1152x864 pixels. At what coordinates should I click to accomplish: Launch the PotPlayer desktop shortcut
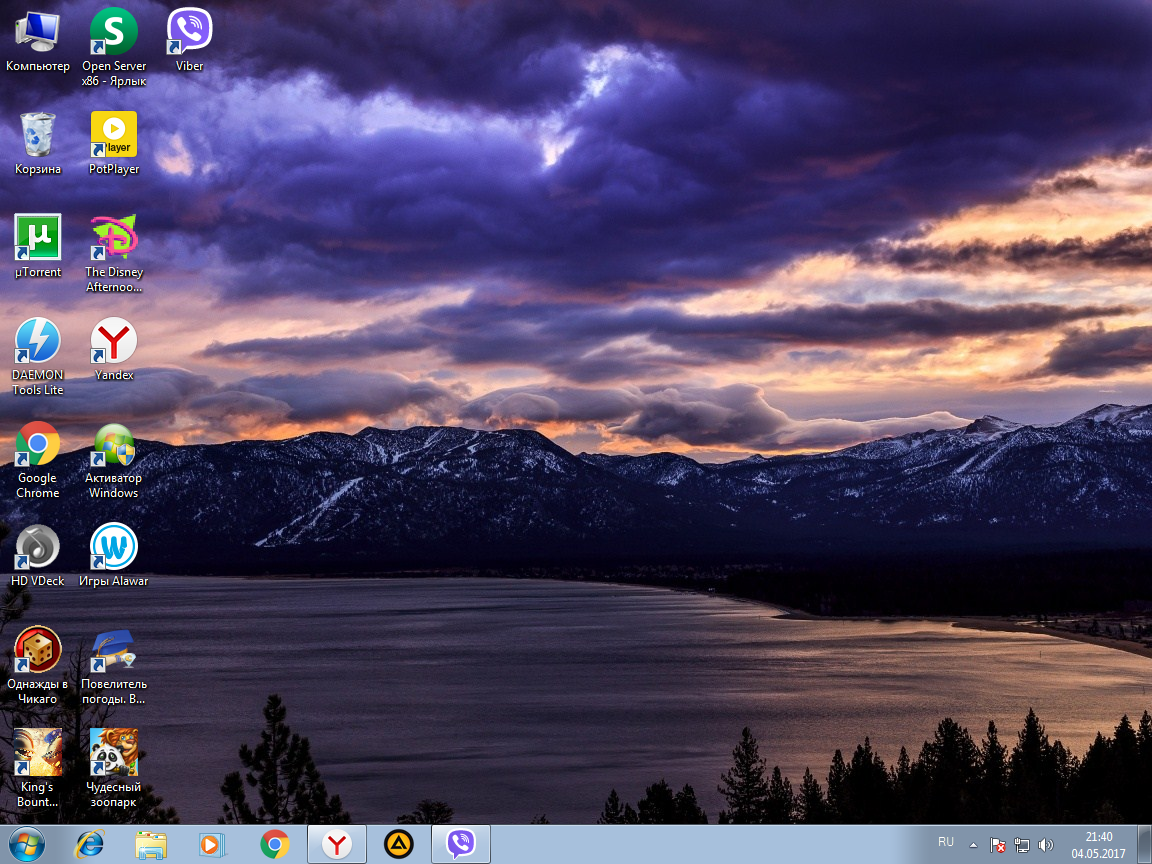pyautogui.click(x=114, y=135)
